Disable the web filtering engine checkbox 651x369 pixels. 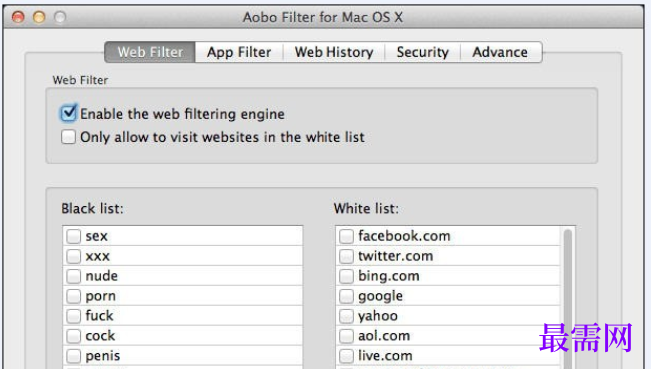tap(68, 113)
